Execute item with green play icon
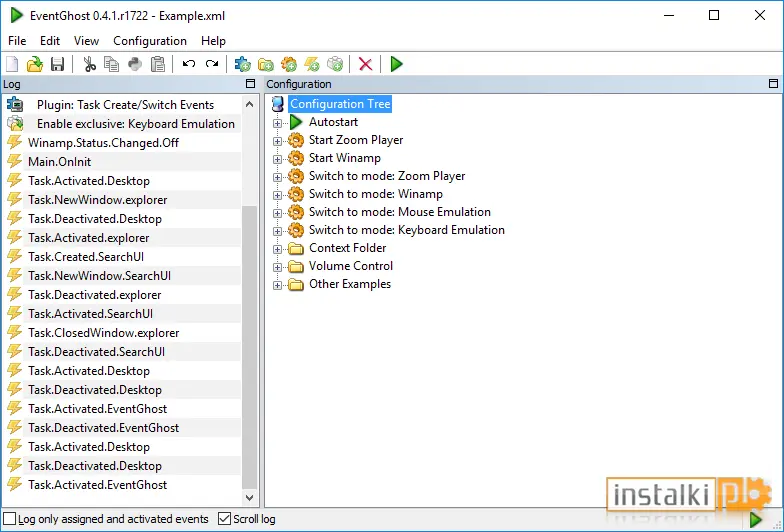 (x=396, y=64)
